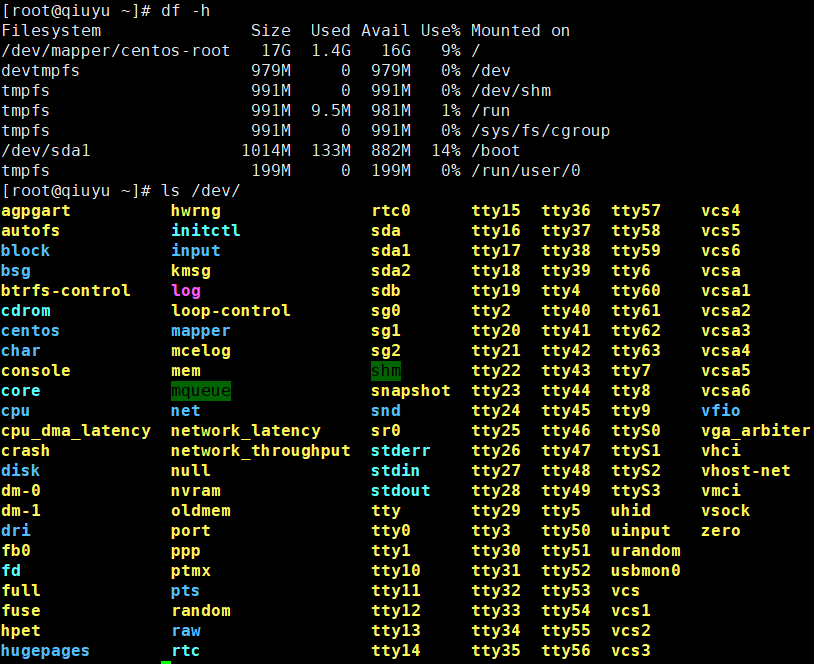Click the "sdb" disk entry
Viewport: 814px width, 664px height.
(386, 291)
